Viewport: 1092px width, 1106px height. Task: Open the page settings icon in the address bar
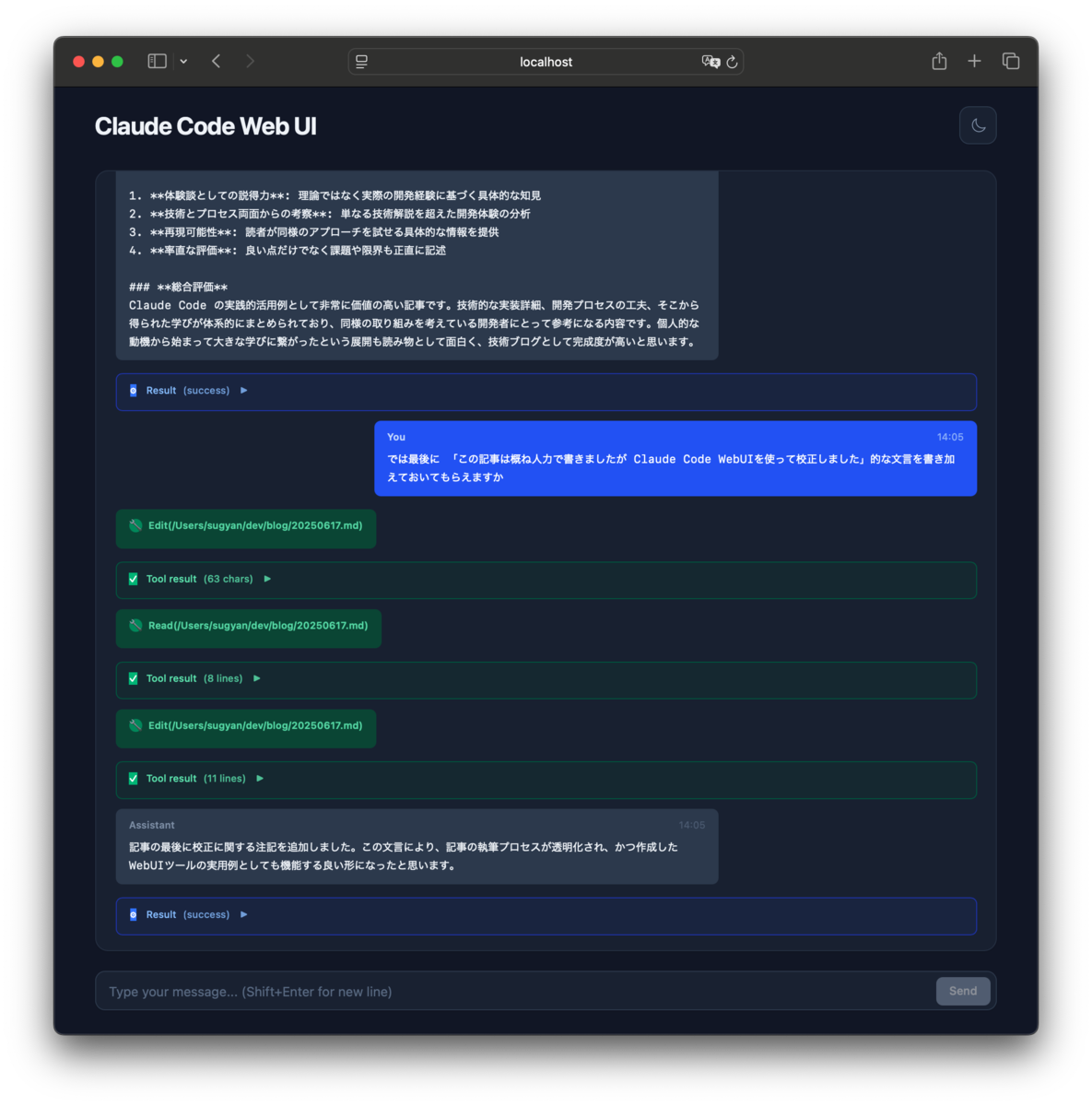pos(361,62)
